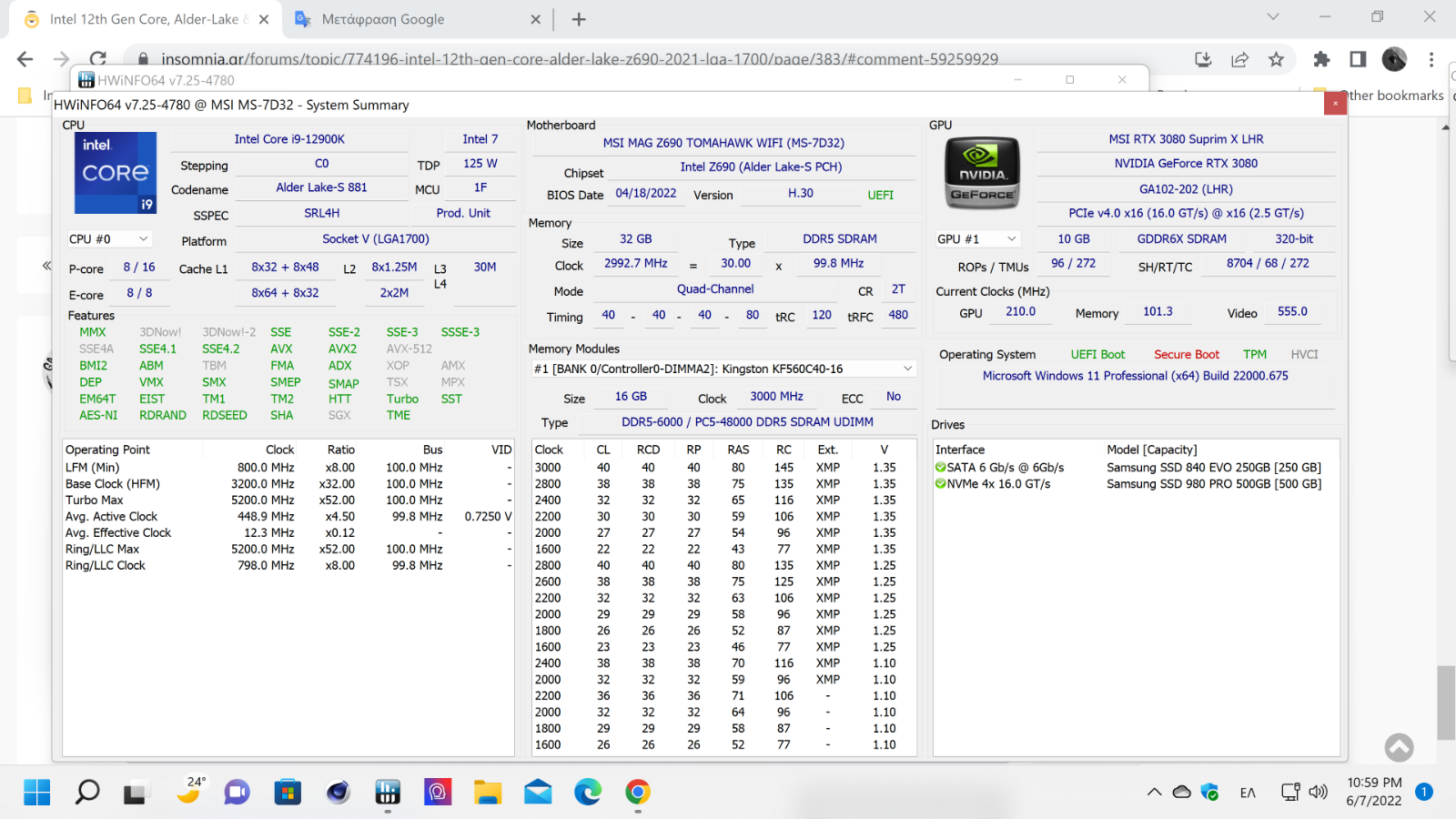
Task: Close the Μετάφραση Google tab
Action: 535,19
